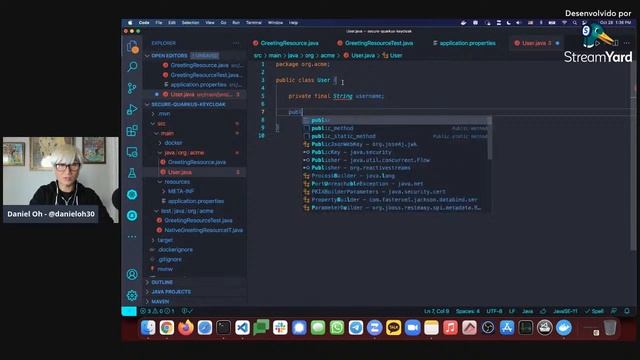
Task: Open Slack from the Dock
Action: [x=280, y=328]
